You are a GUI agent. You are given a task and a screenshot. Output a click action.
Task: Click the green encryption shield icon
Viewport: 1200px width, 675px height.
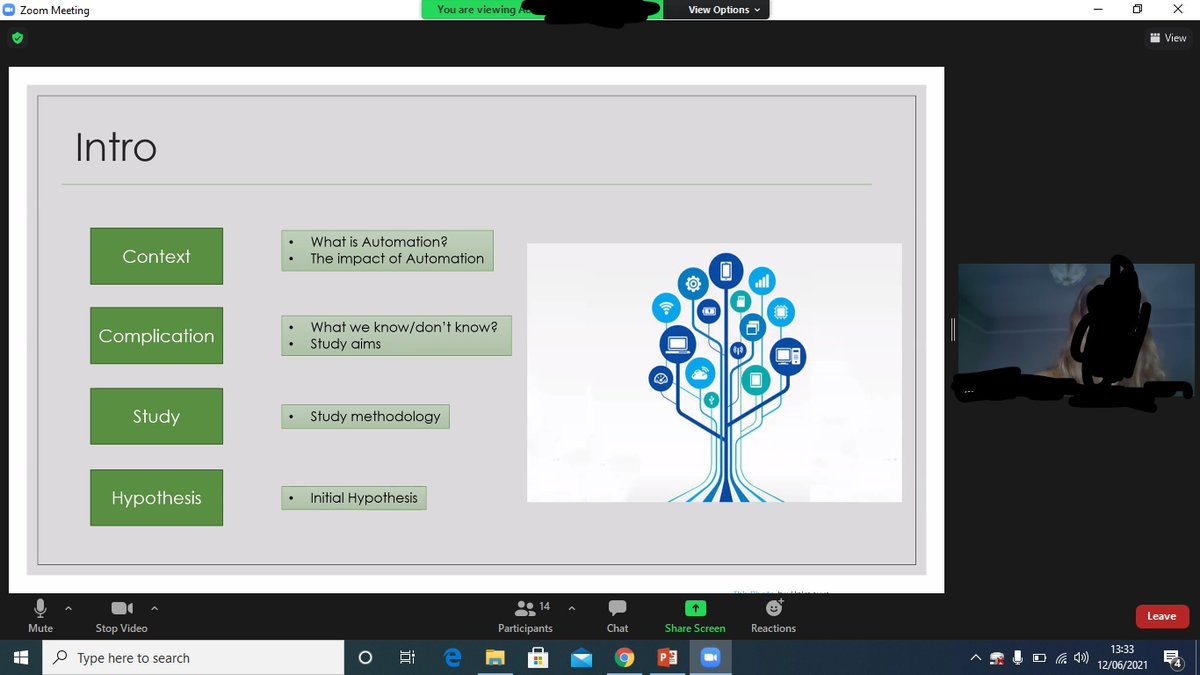(x=17, y=38)
